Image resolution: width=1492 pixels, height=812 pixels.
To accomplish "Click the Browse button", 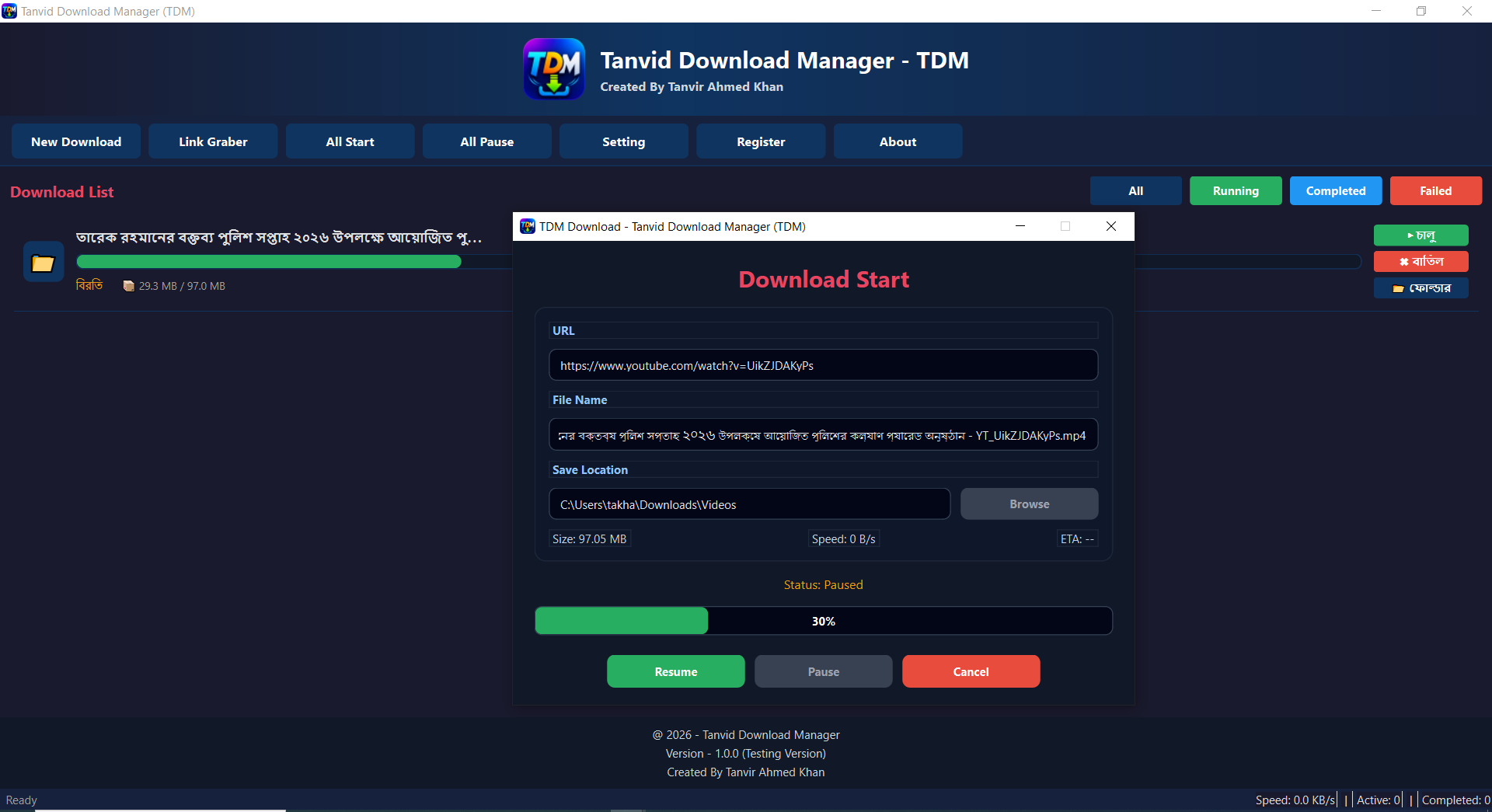I will click(1030, 504).
